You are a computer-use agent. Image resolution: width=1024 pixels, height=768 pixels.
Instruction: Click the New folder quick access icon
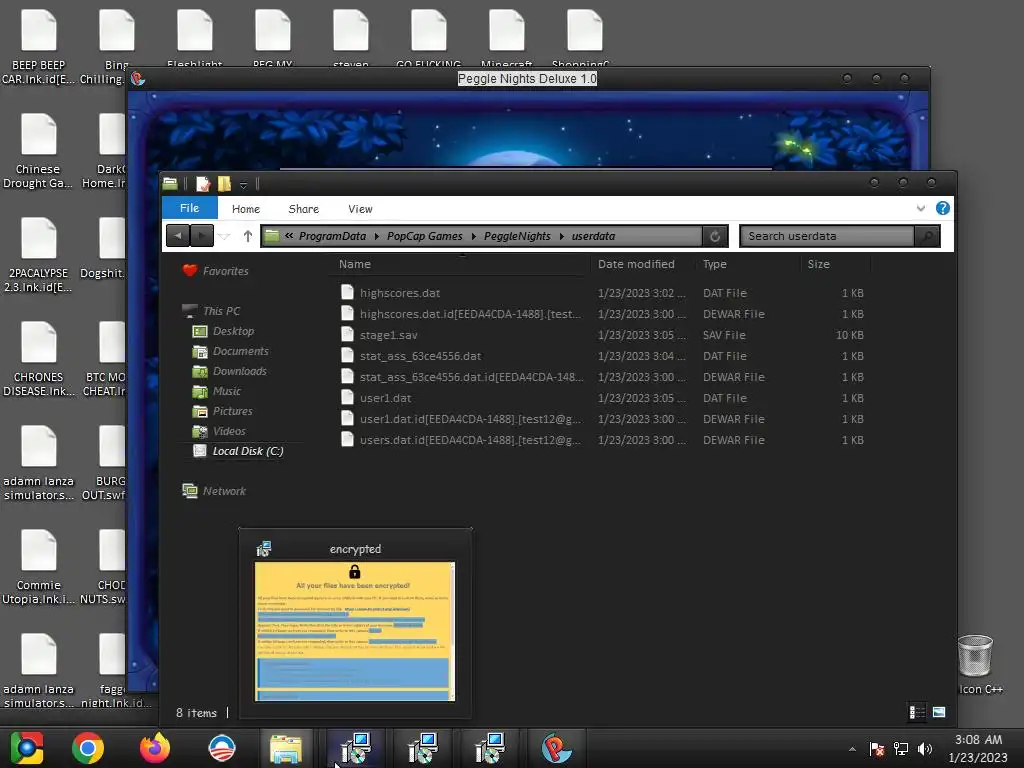pos(224,184)
